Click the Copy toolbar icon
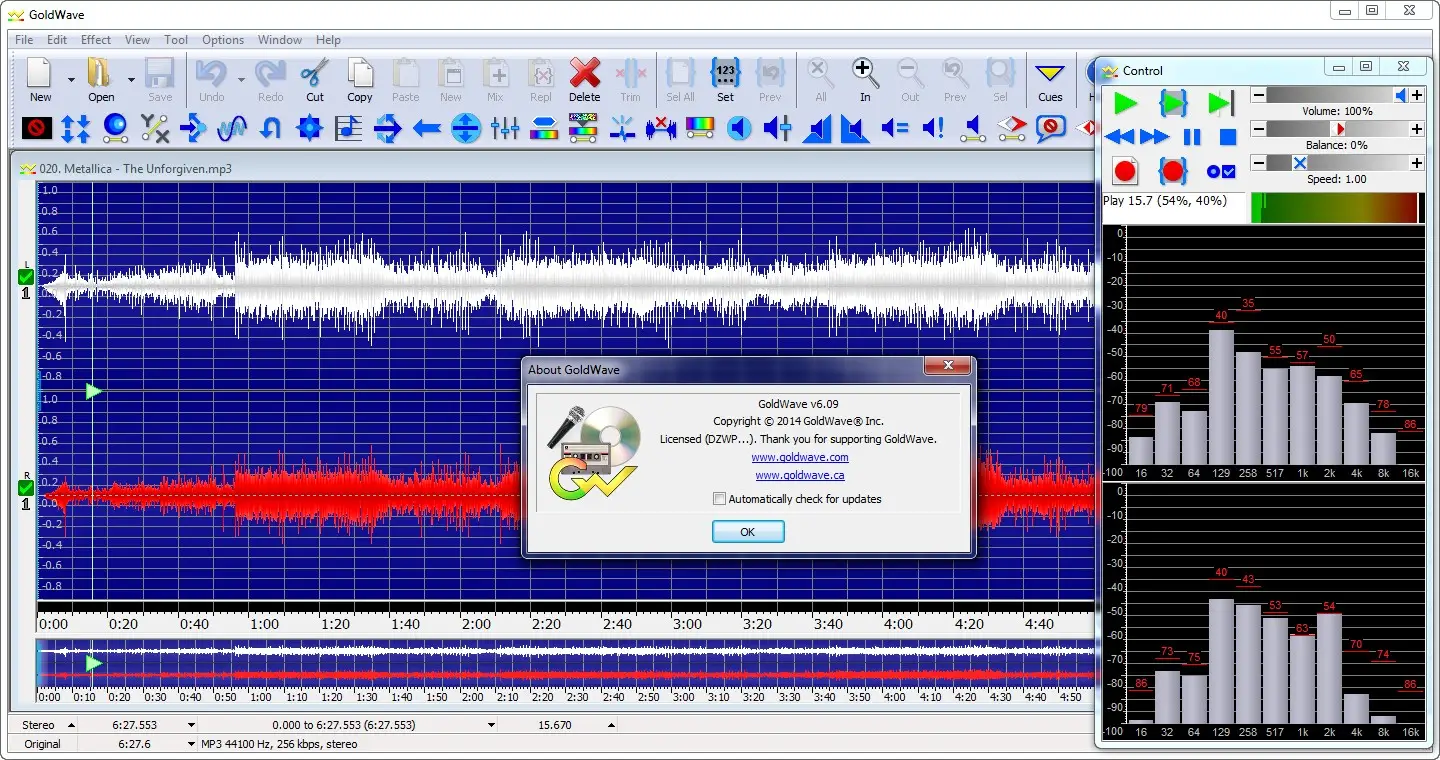This screenshot has width=1440, height=760. coord(360,73)
